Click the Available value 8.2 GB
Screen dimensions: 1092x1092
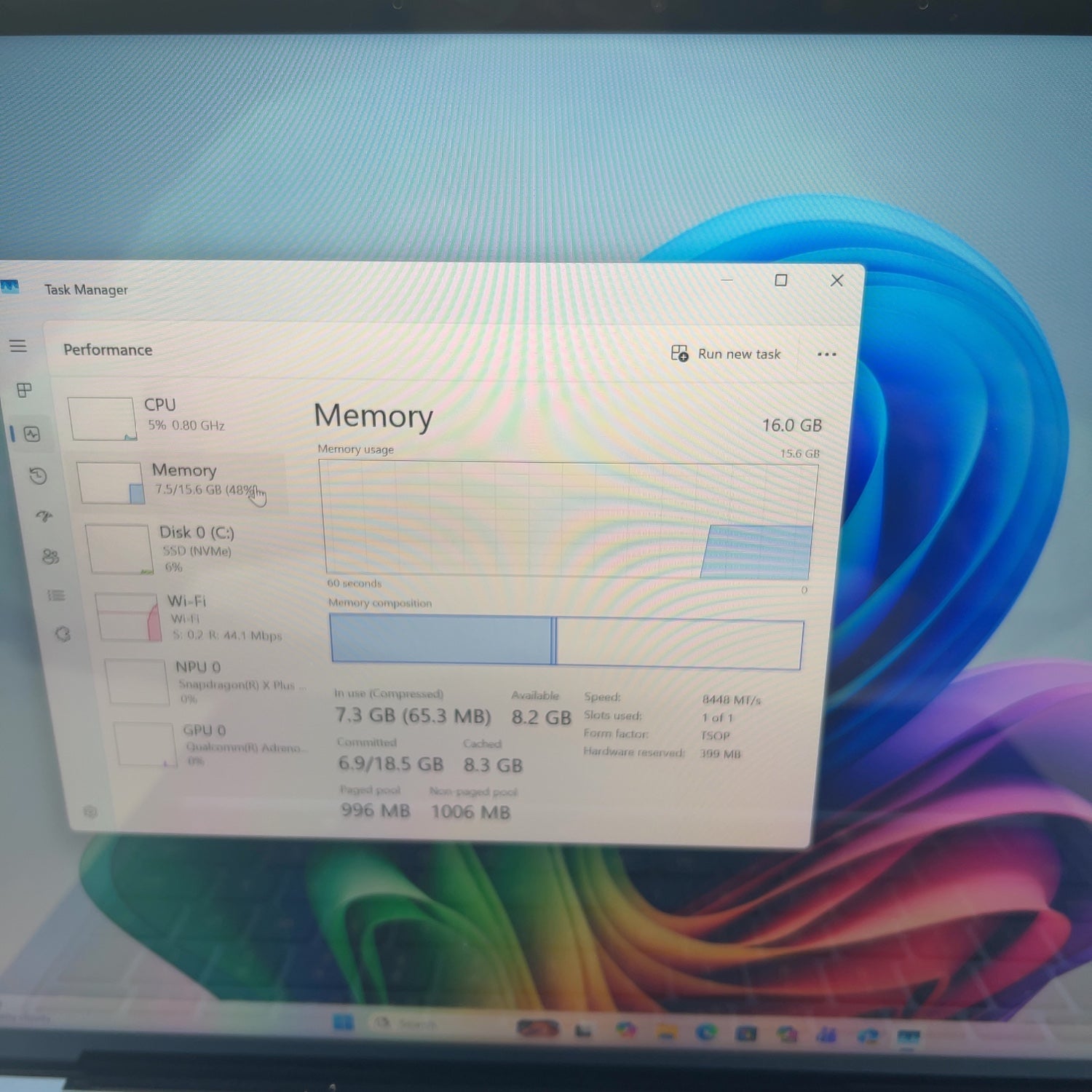pos(541,717)
